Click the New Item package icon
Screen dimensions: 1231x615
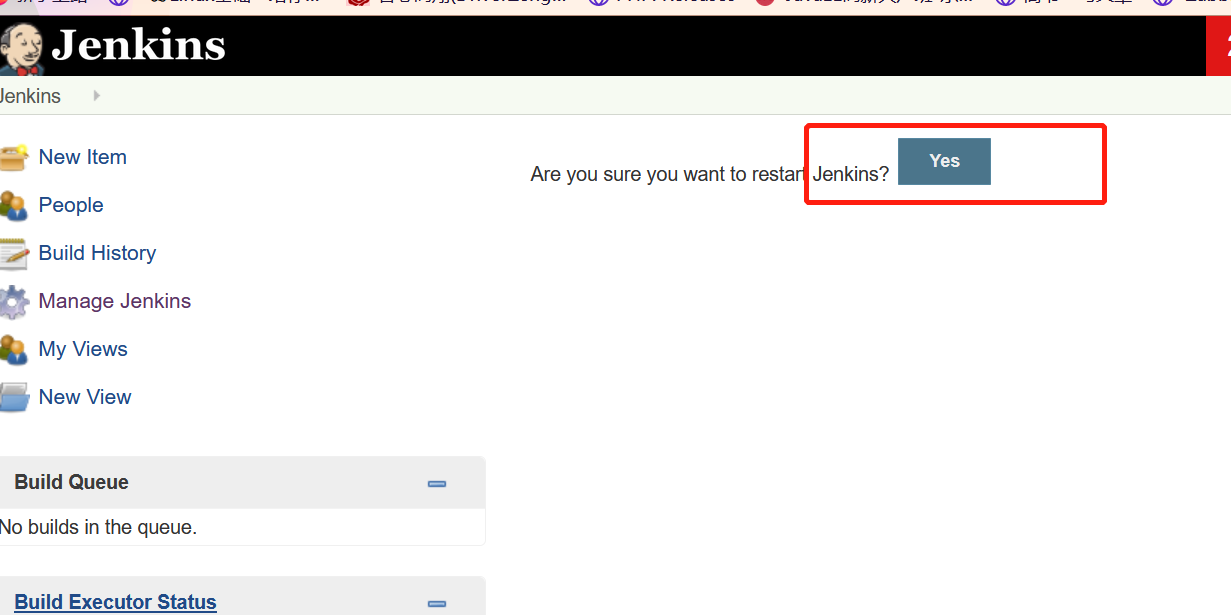click(14, 158)
